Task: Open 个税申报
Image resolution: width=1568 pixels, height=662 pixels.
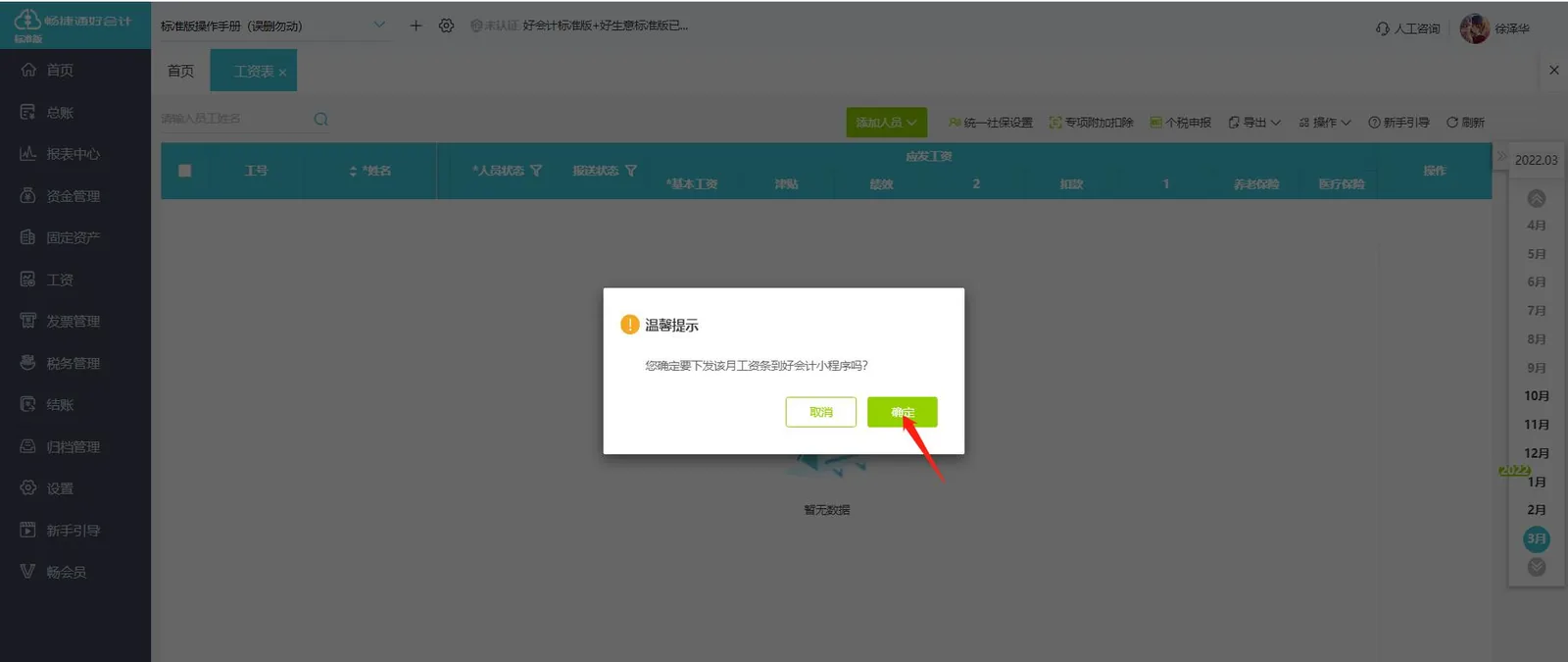Action: pyautogui.click(x=1180, y=123)
